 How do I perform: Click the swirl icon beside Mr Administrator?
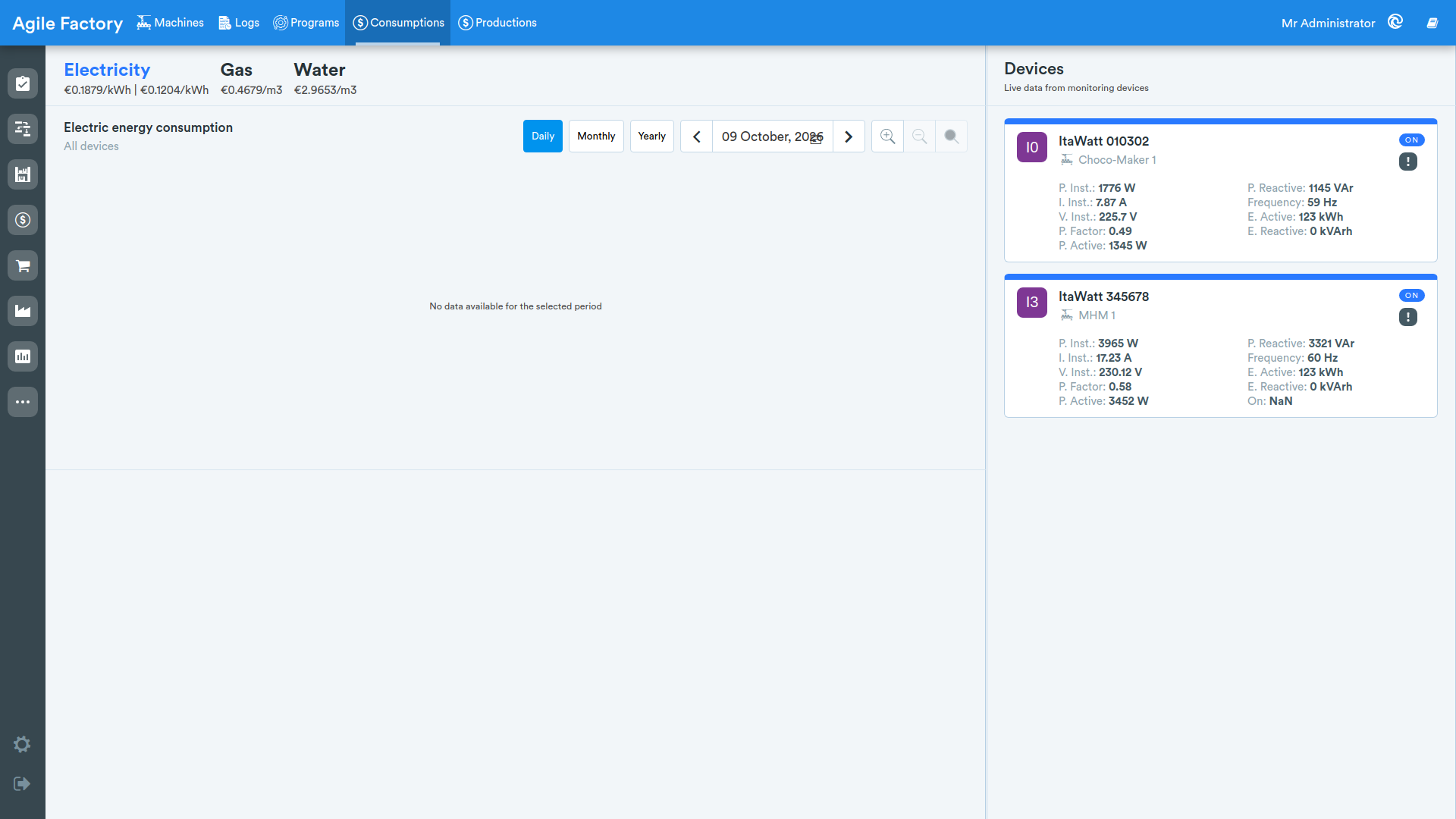[1395, 22]
